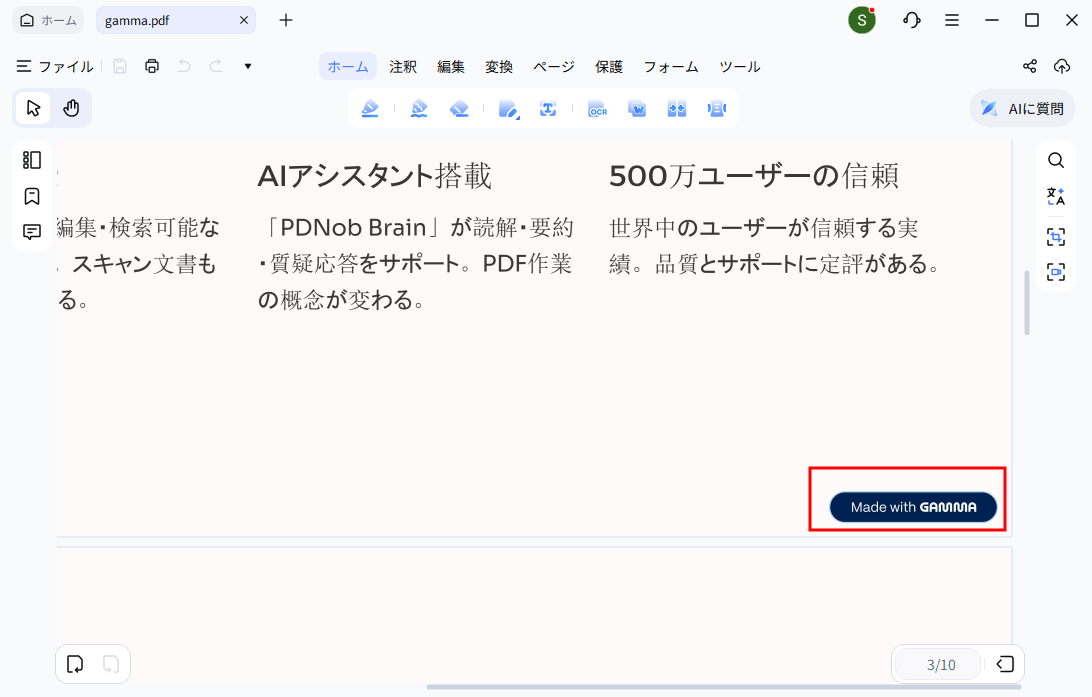
Task: Click the convert to Word icon
Action: (x=637, y=109)
